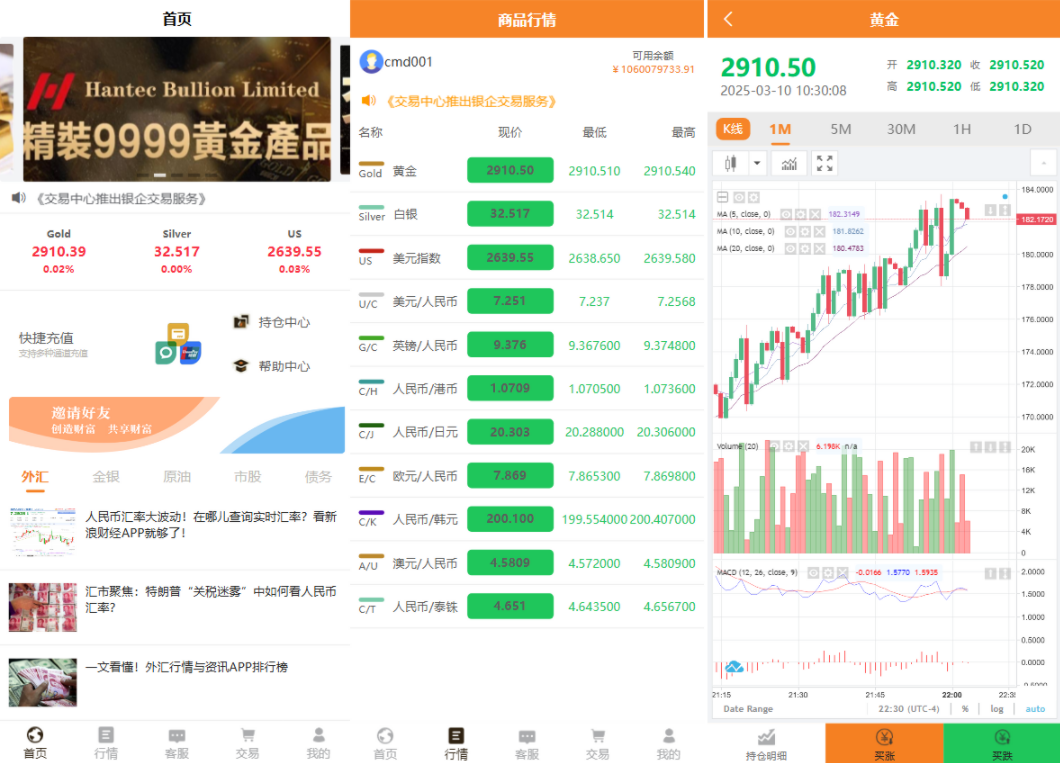Screen dimensions: 1060x763
Task: Switch to the 金银 news tab
Action: coord(106,476)
